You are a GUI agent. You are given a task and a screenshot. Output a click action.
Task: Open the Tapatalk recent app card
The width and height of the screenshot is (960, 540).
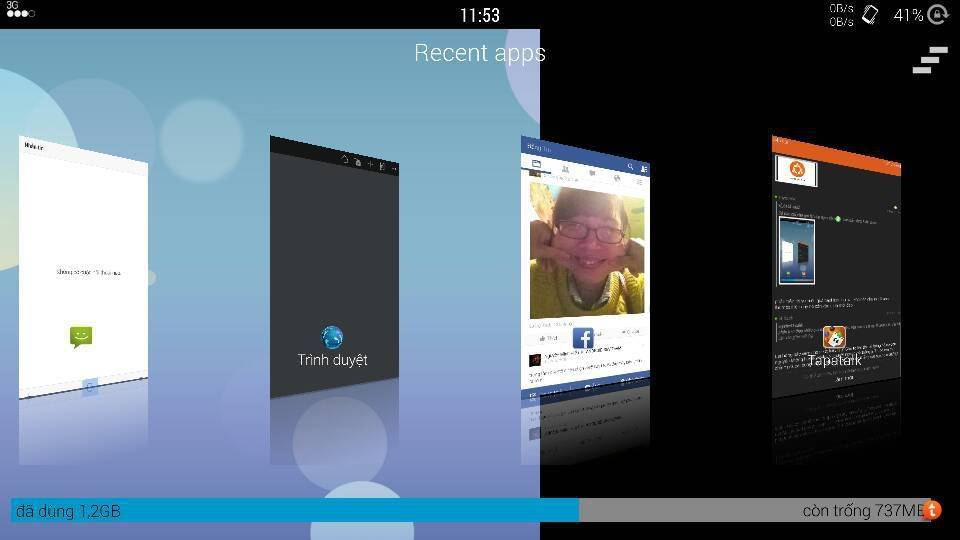tap(836, 250)
